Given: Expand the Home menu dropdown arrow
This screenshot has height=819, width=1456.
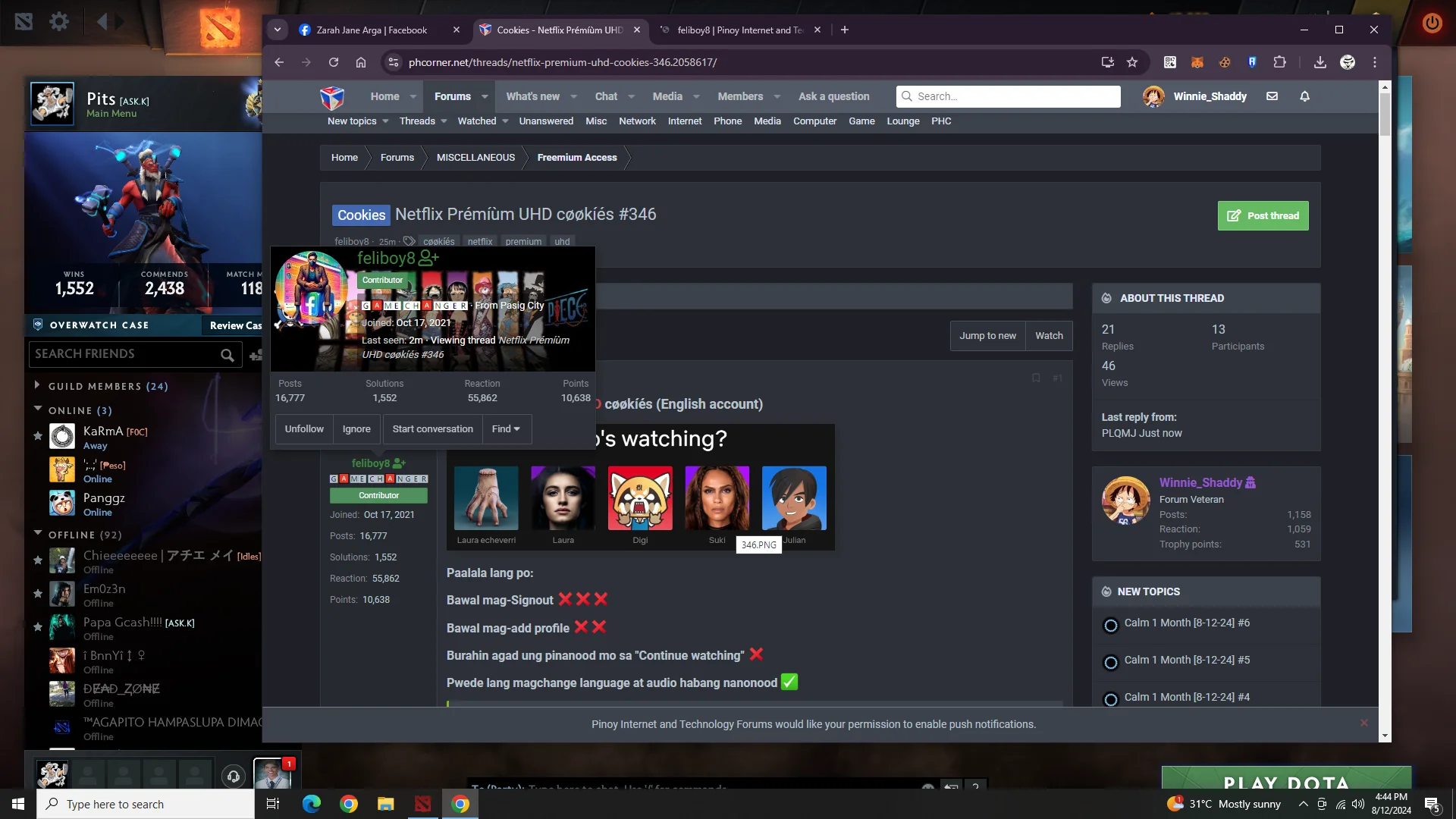Looking at the screenshot, I should (x=413, y=97).
